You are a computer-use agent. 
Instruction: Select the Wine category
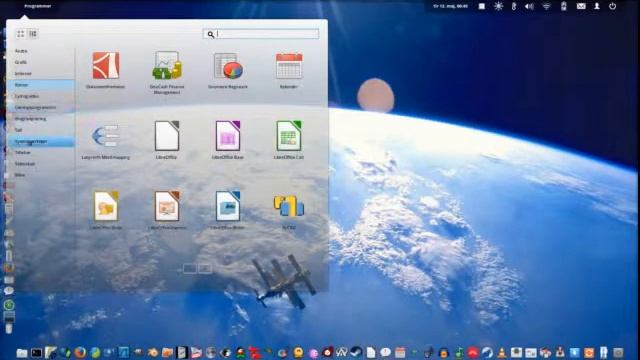click(20, 175)
